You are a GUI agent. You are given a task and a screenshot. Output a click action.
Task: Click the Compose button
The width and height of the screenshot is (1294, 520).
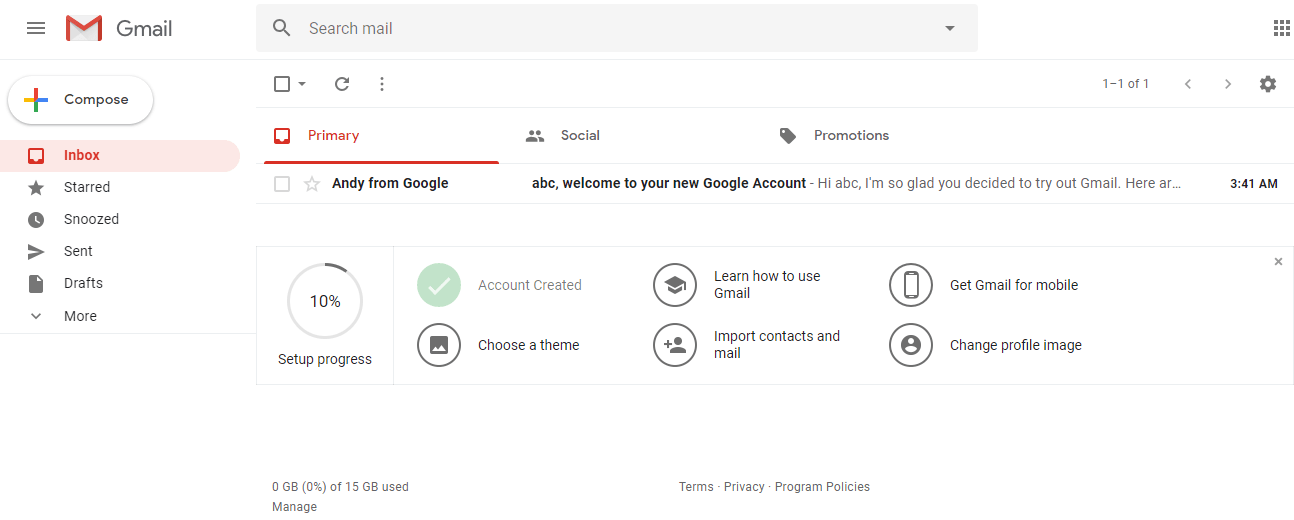[x=81, y=100]
